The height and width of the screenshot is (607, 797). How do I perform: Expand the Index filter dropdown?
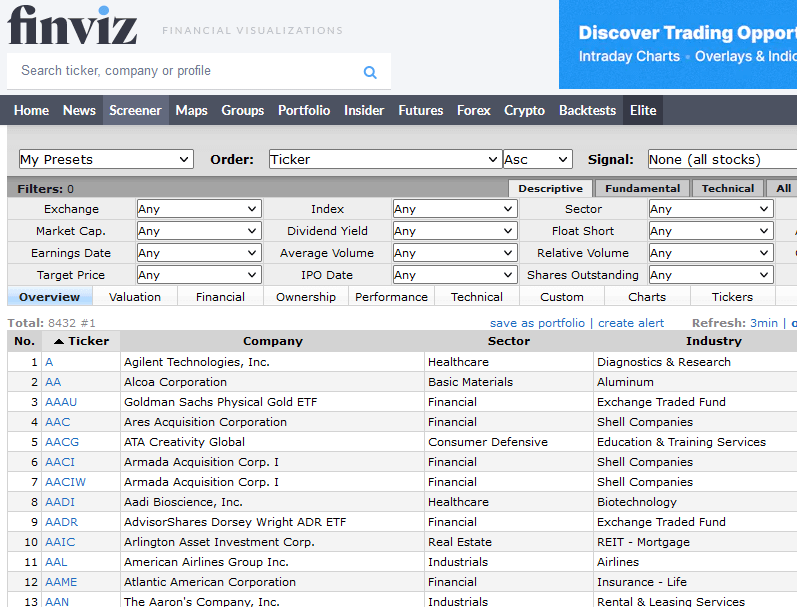tap(455, 209)
